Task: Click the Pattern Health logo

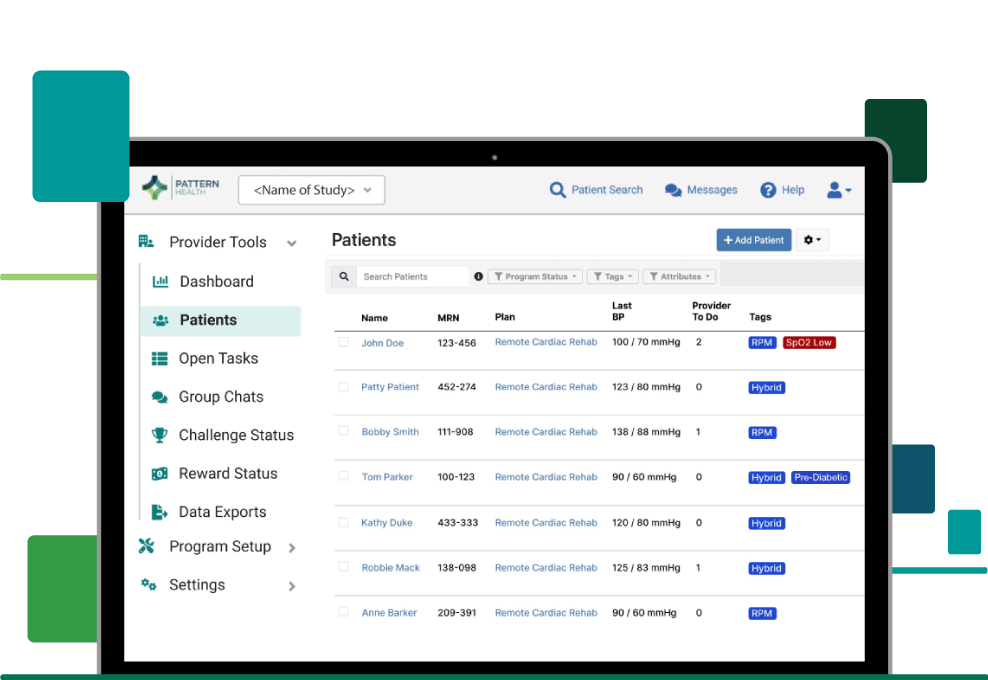Action: click(180, 188)
